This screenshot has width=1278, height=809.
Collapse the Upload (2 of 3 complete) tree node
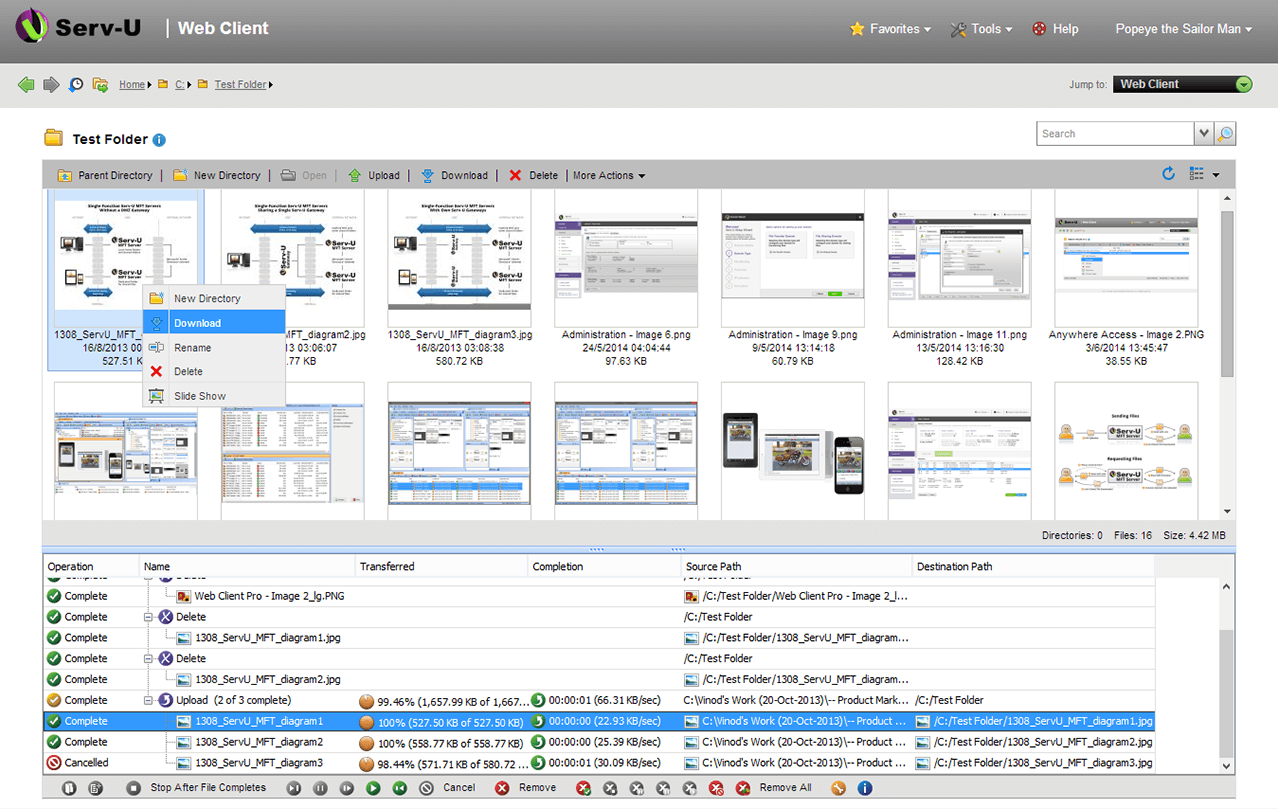tap(149, 700)
